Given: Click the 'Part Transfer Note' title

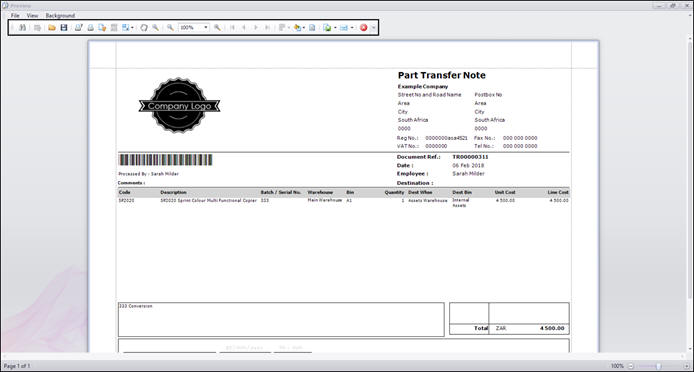Looking at the screenshot, I should [x=441, y=75].
